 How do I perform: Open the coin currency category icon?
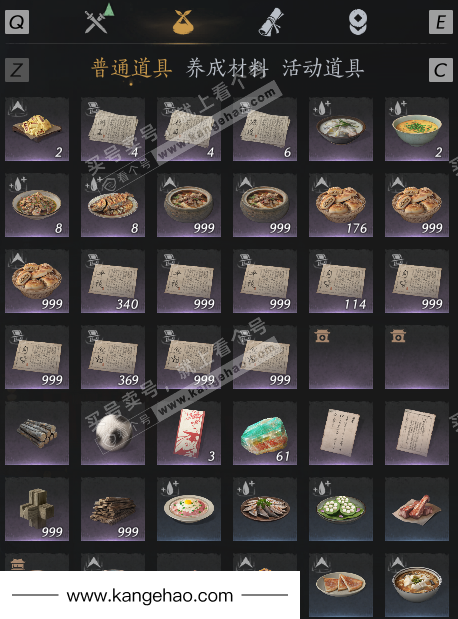(358, 22)
